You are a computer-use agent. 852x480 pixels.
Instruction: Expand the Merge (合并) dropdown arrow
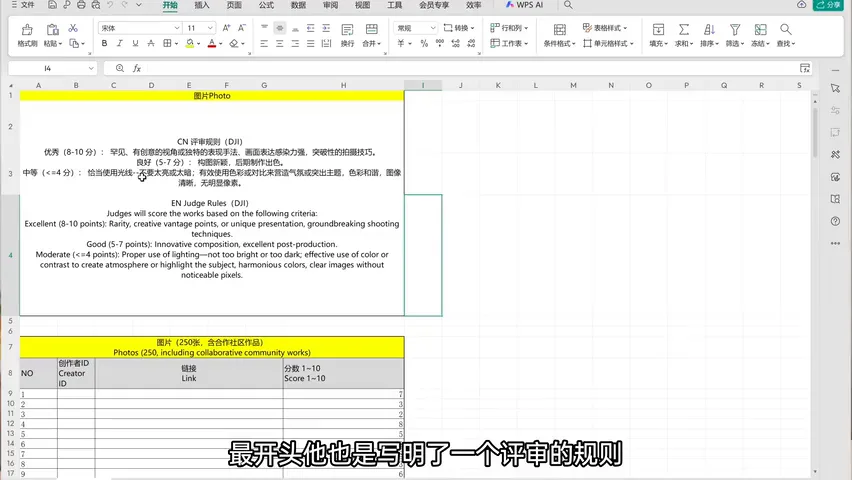coord(379,43)
